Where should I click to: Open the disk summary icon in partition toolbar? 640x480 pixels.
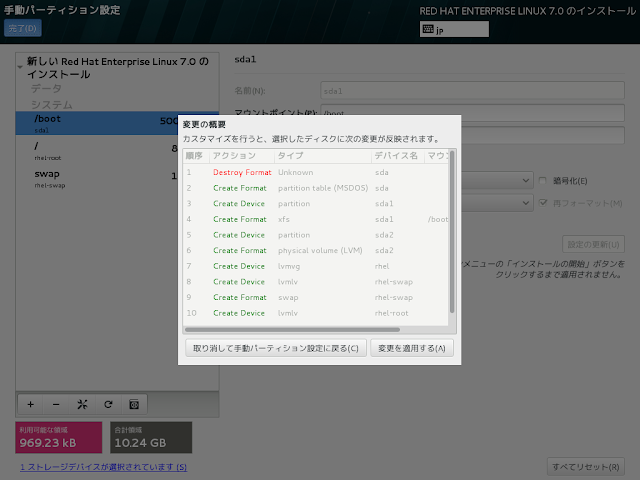[134, 404]
